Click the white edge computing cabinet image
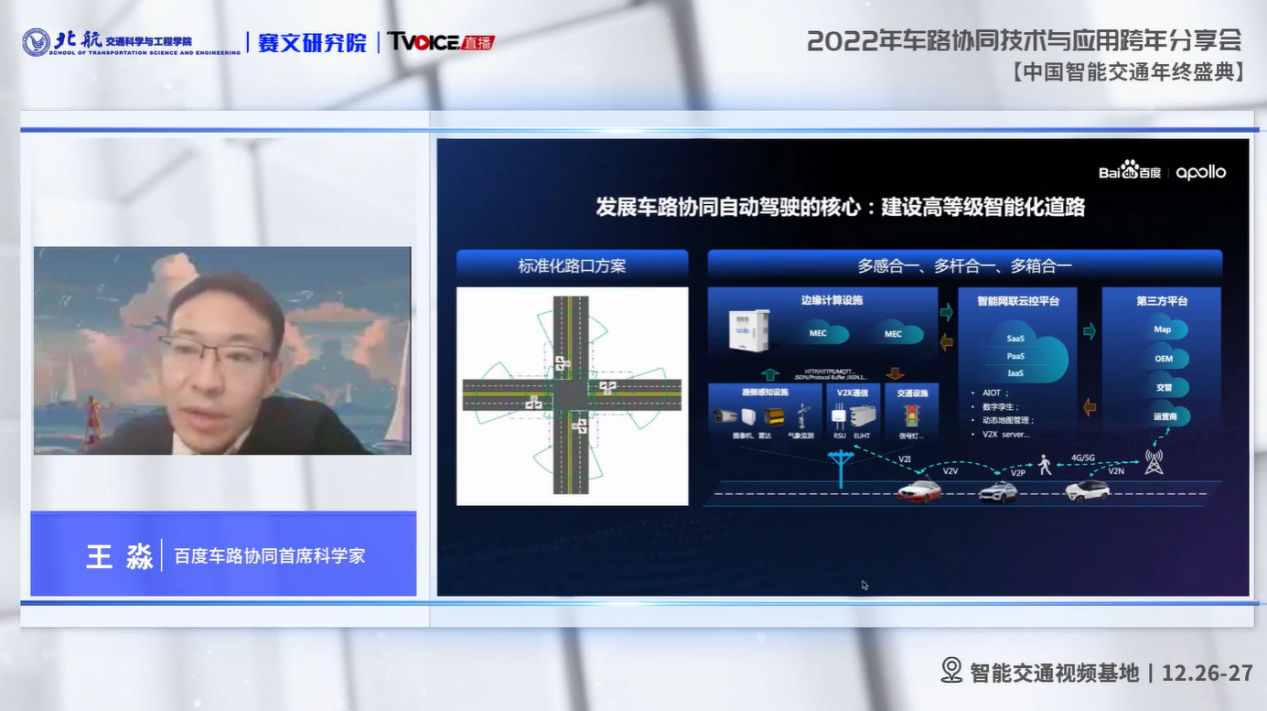The height and width of the screenshot is (711, 1267). pyautogui.click(x=748, y=329)
